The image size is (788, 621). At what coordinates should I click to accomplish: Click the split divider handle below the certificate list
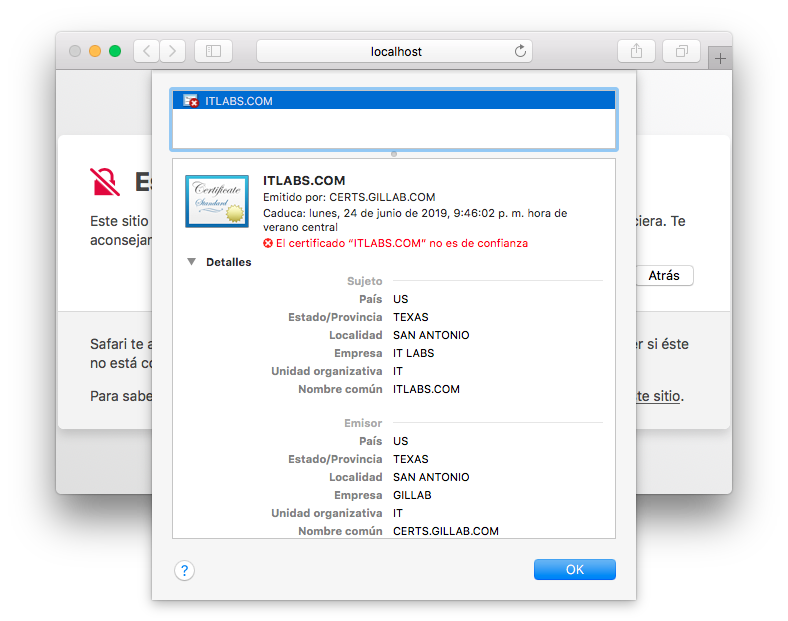coord(394,154)
